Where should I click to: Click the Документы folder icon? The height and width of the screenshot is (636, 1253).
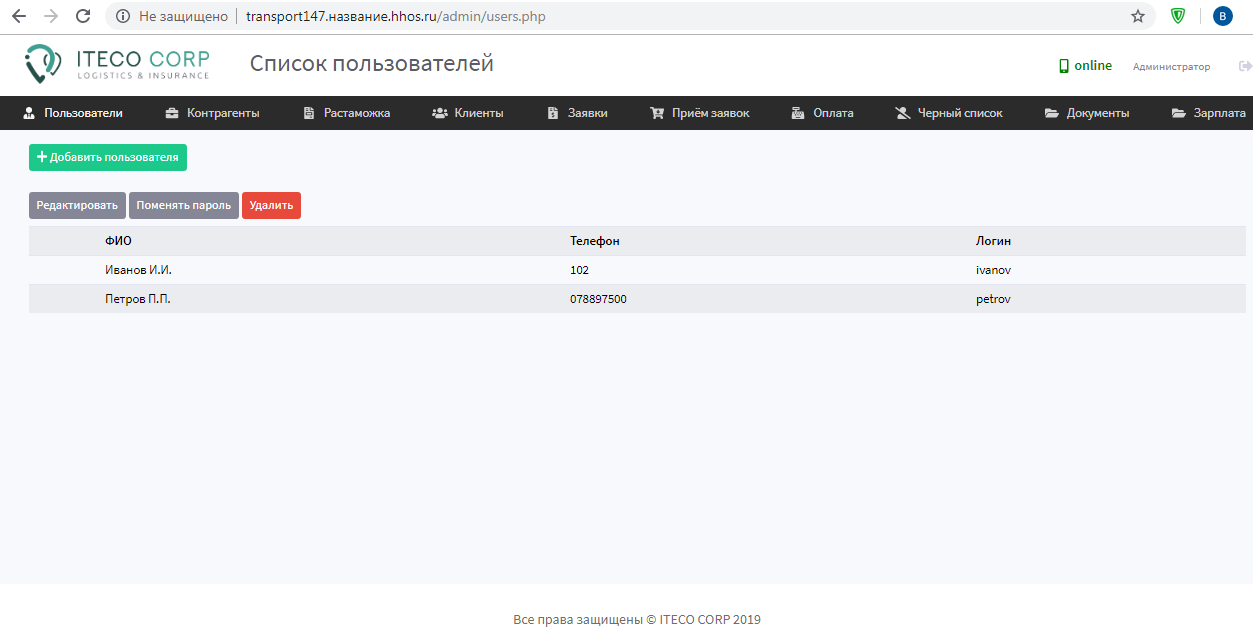click(1052, 113)
